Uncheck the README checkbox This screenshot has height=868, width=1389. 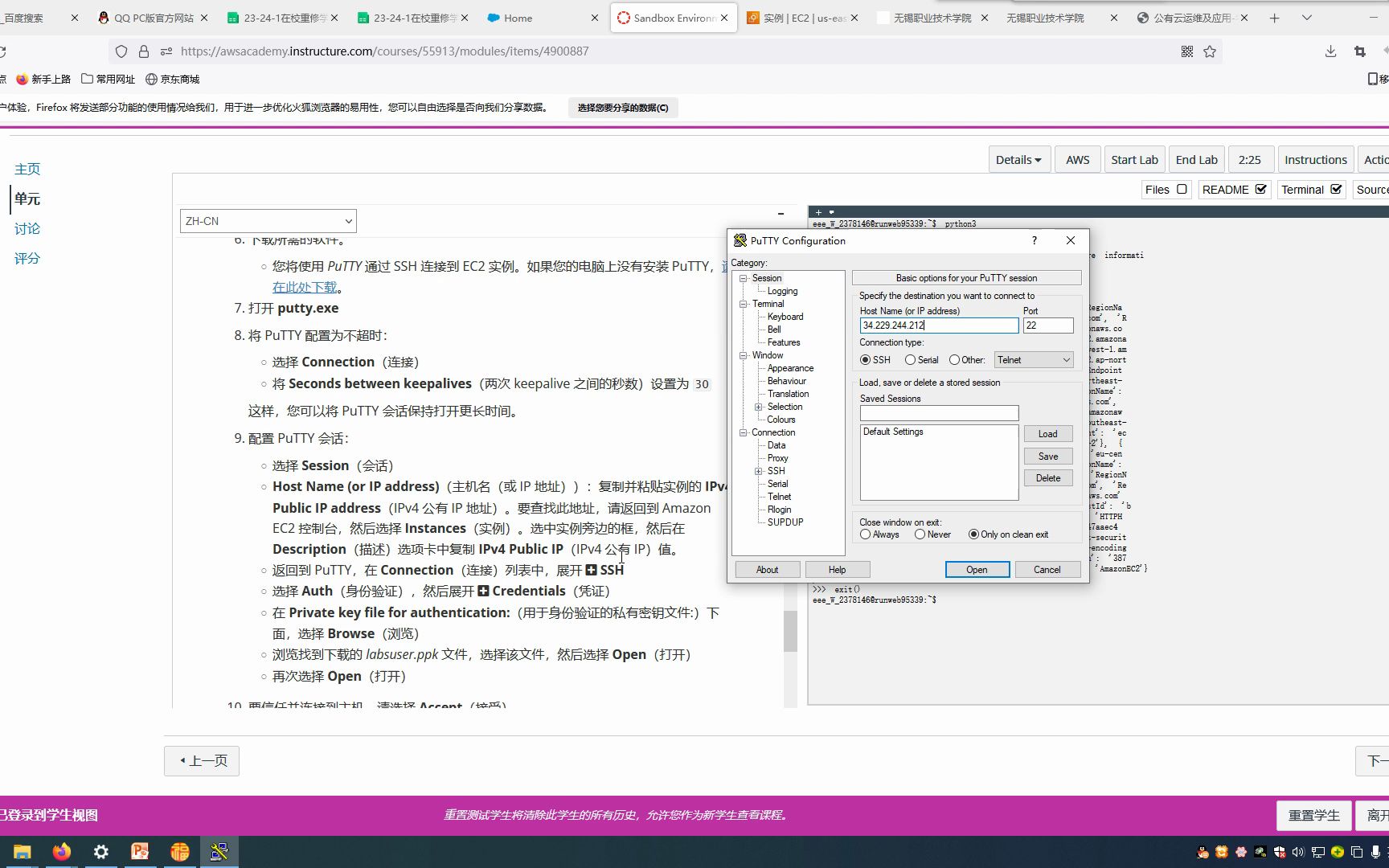1259,189
